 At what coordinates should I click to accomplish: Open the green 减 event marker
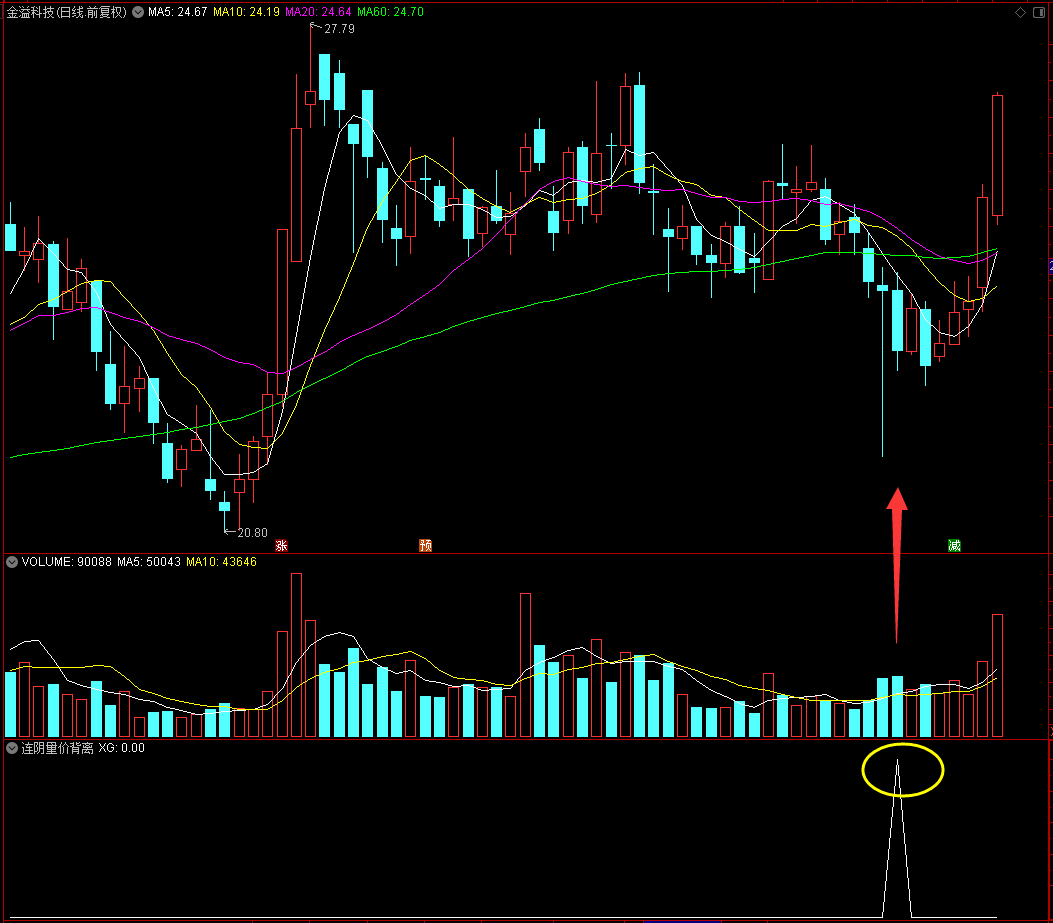click(954, 545)
